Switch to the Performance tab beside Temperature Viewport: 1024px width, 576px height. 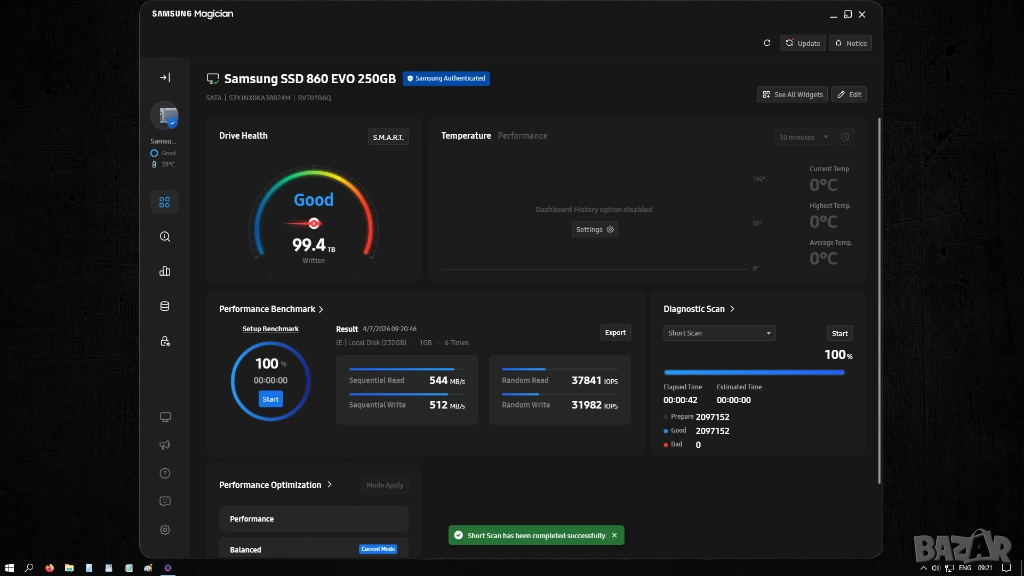523,136
